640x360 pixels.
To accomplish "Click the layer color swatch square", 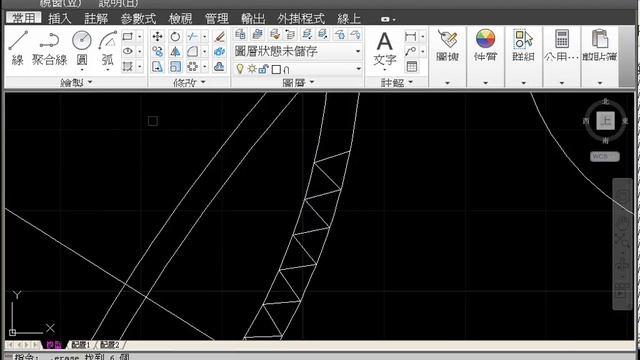I will coord(276,69).
